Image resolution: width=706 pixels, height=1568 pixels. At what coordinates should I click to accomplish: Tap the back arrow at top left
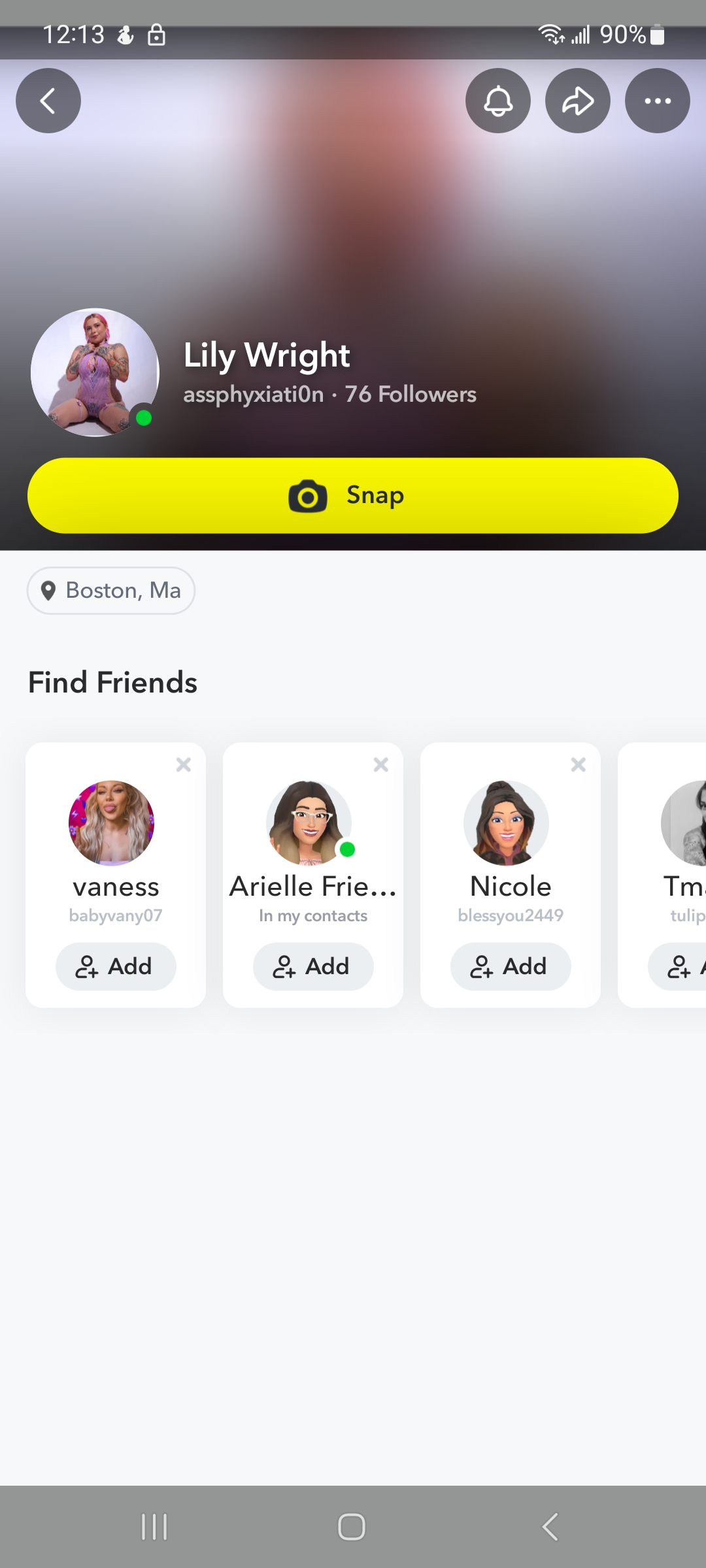coord(48,101)
